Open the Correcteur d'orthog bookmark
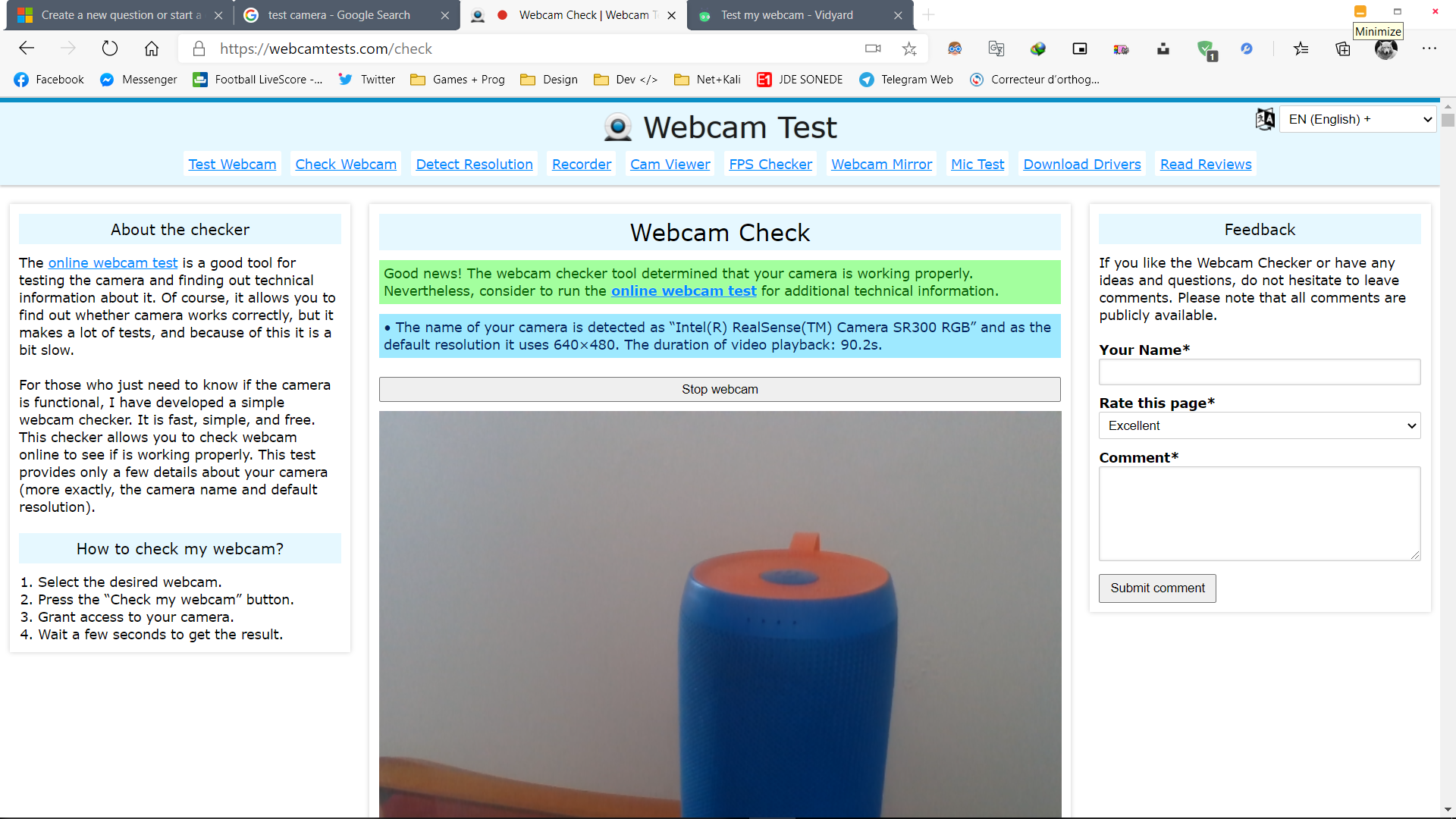Screen dimensions: 1456x819 1035,80
